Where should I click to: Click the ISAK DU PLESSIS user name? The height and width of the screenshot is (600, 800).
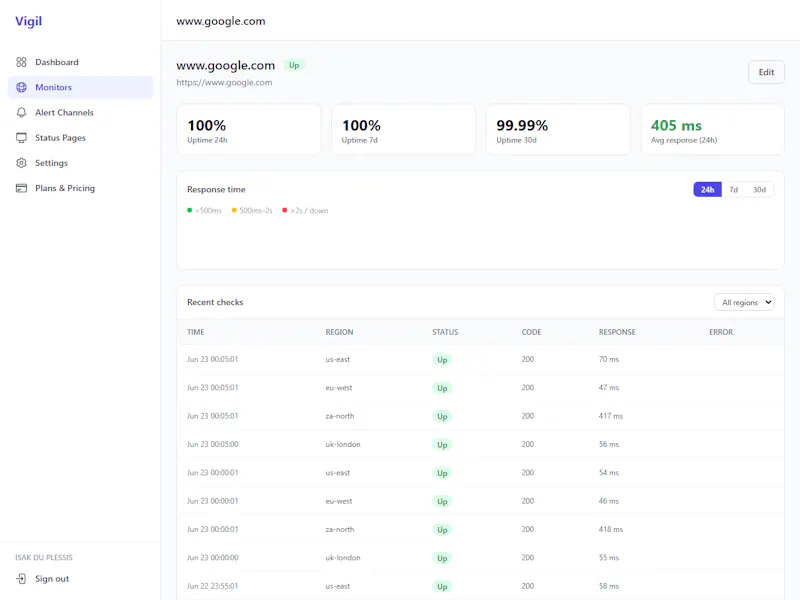(x=44, y=558)
